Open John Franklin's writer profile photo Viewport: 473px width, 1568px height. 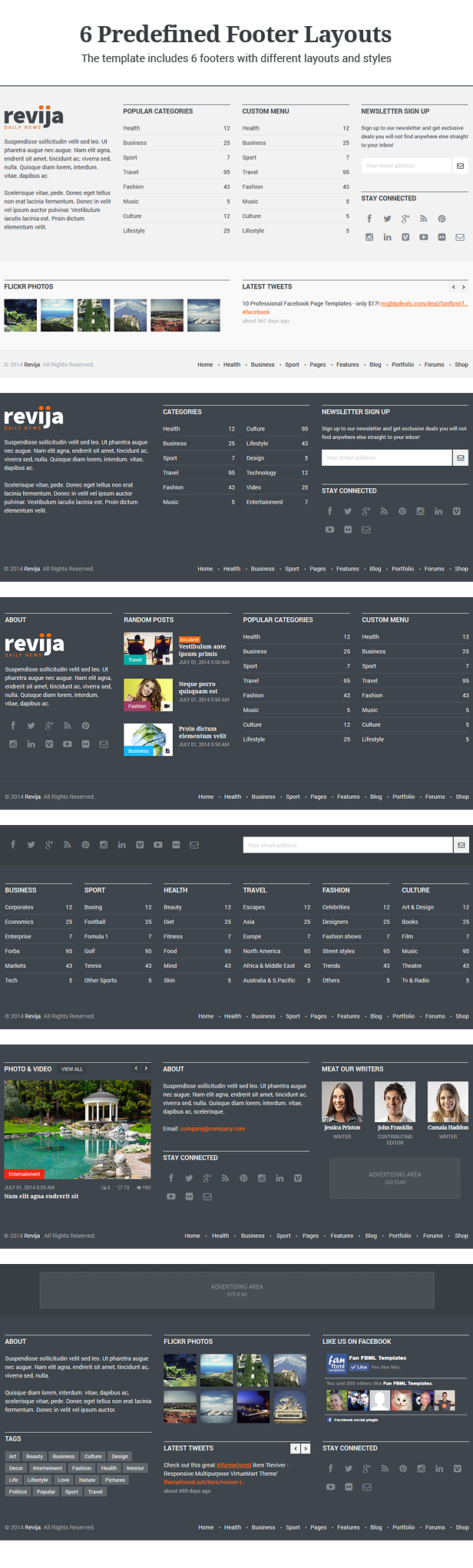(395, 1102)
